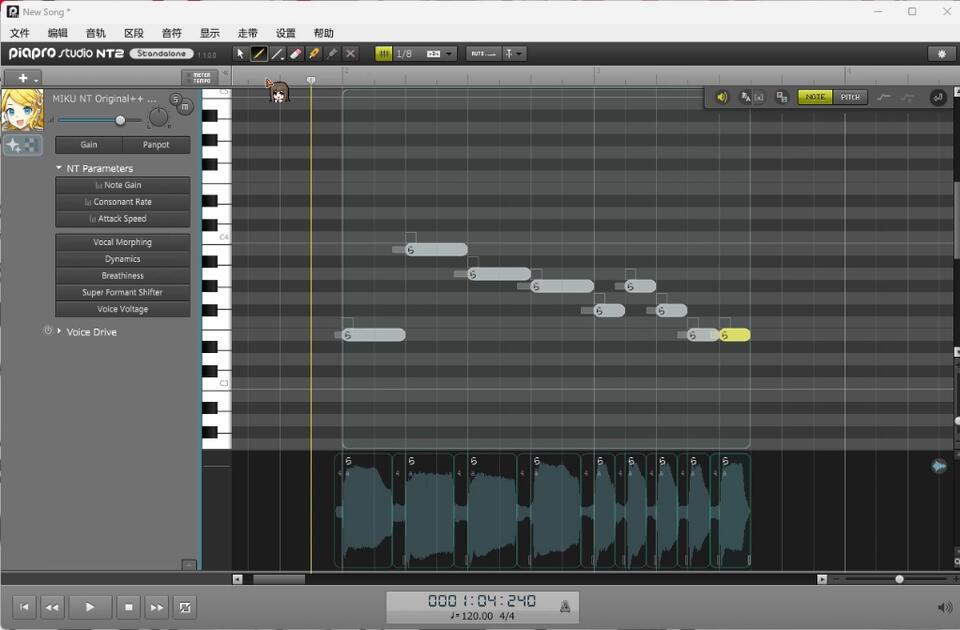
Task: Select the Panpot parameter tab
Action: [156, 145]
